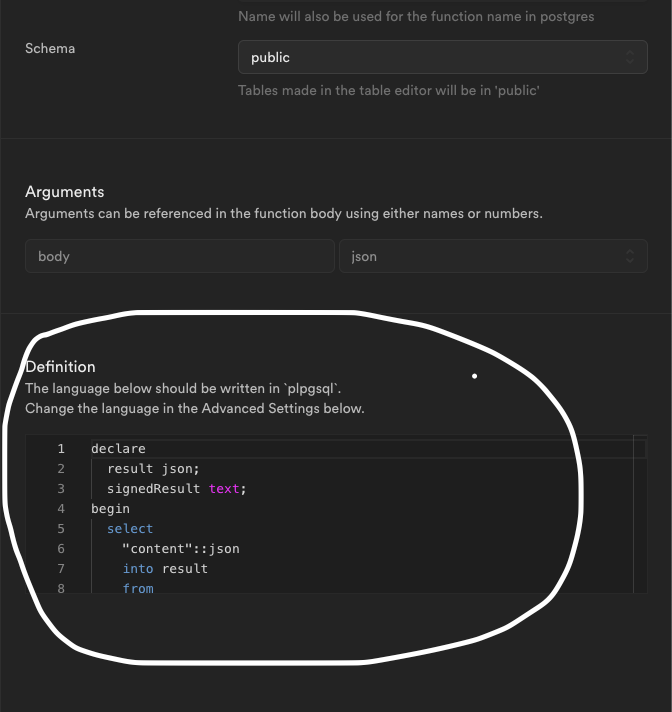The width and height of the screenshot is (672, 712).
Task: Place cursor on the 'declare' code line
Action: click(118, 449)
